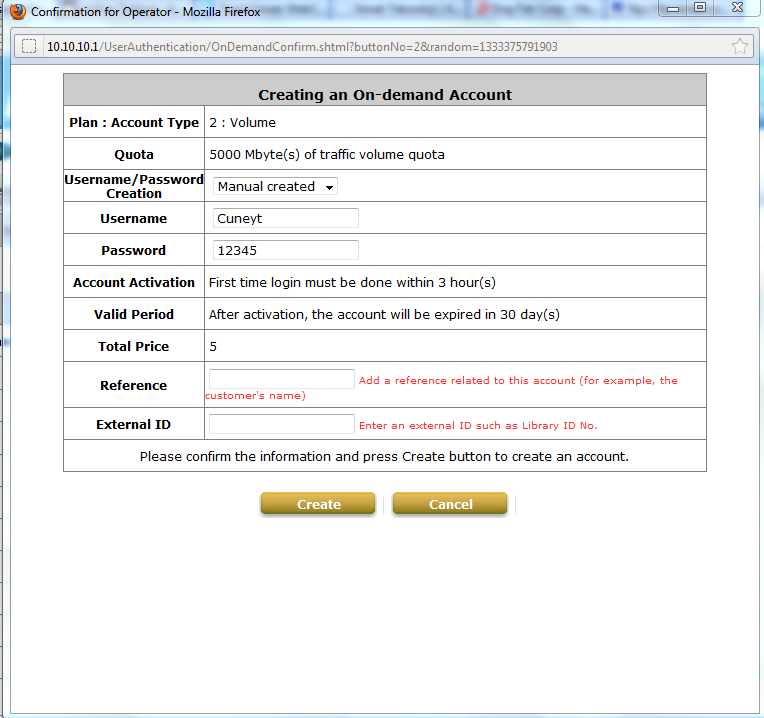The image size is (764, 718).
Task: Click the Account Activation 3 hour(s) text
Action: [352, 282]
